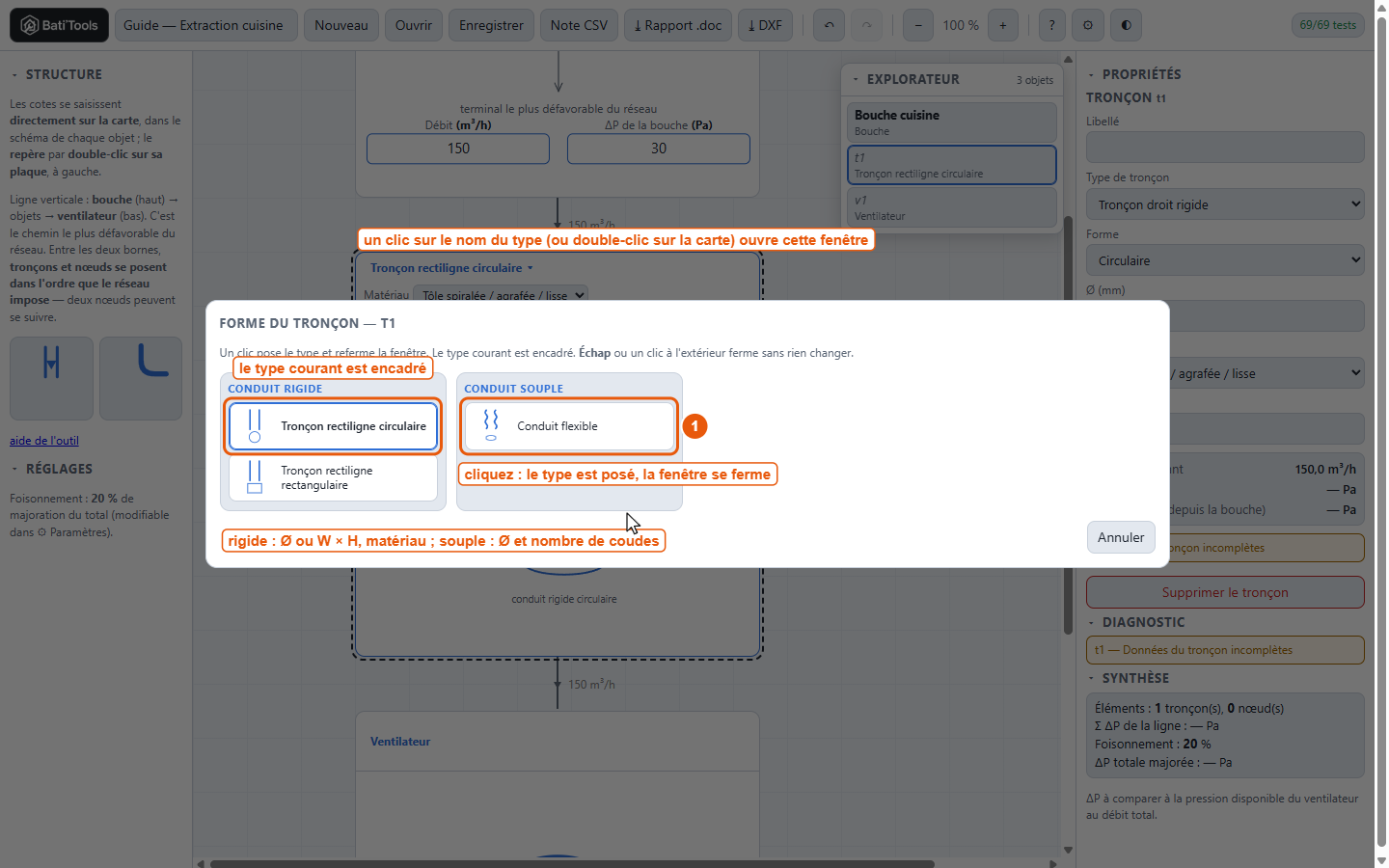Open the Matériau dropdown on the card
The image size is (1389, 868).
(x=501, y=295)
